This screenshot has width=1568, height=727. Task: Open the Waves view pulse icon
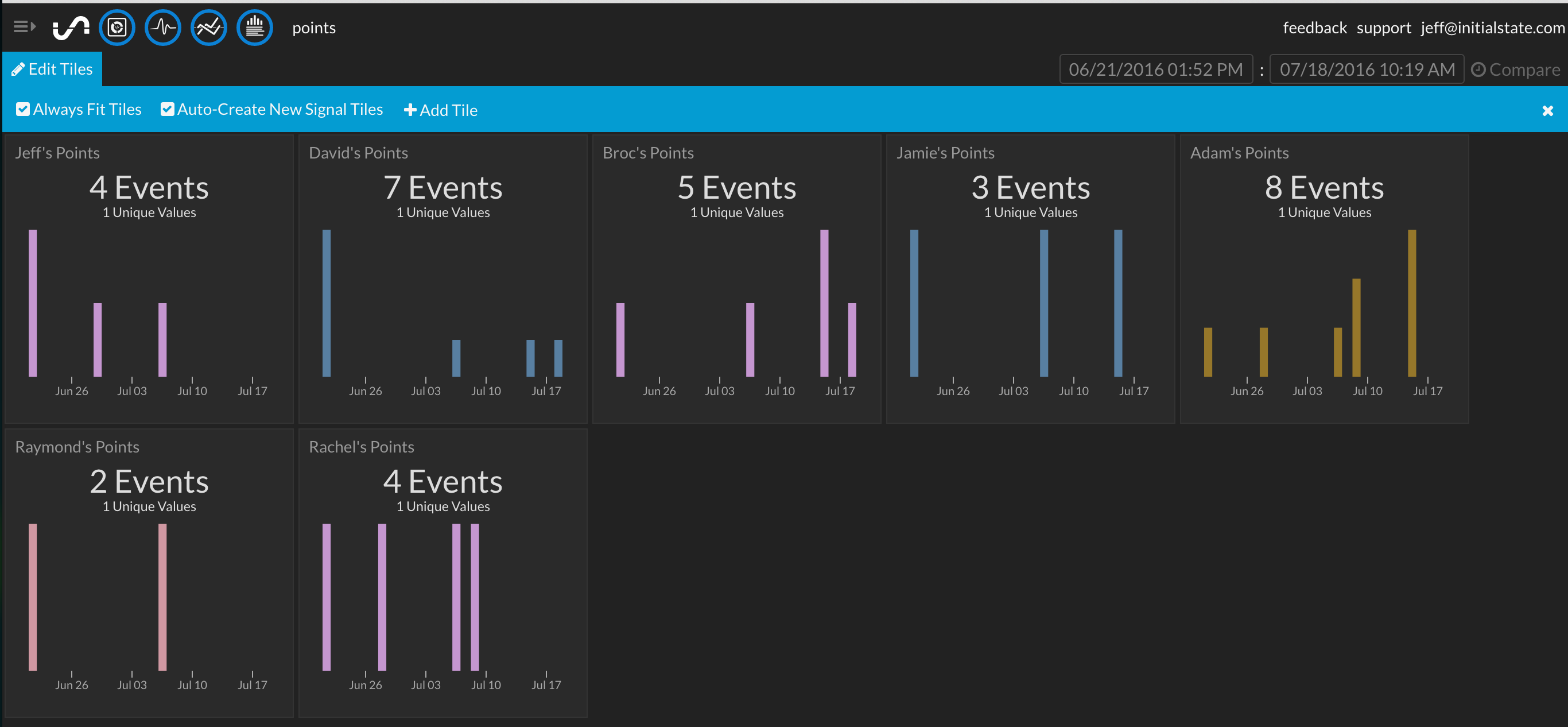tap(162, 28)
